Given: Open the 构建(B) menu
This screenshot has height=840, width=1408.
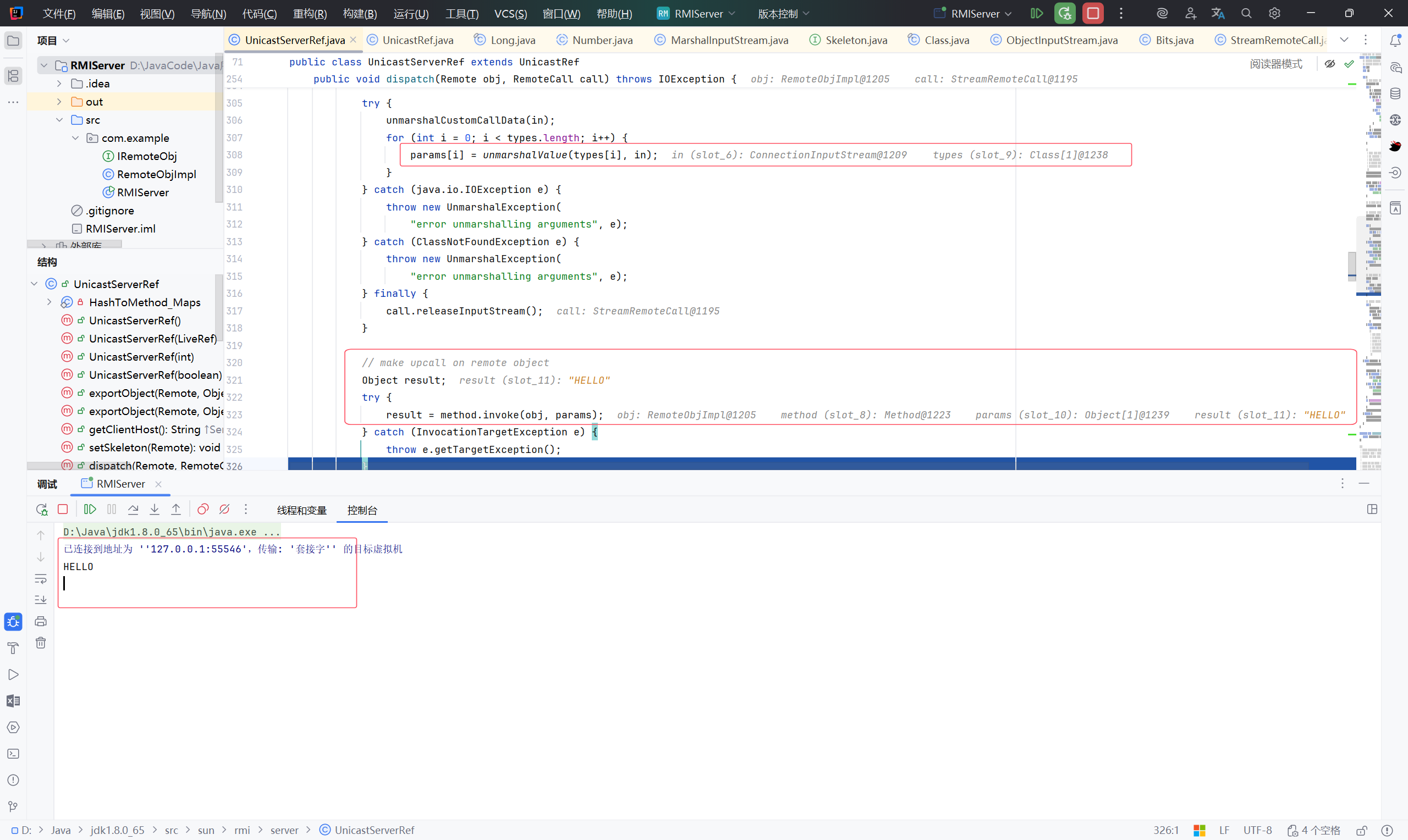Looking at the screenshot, I should [360, 13].
